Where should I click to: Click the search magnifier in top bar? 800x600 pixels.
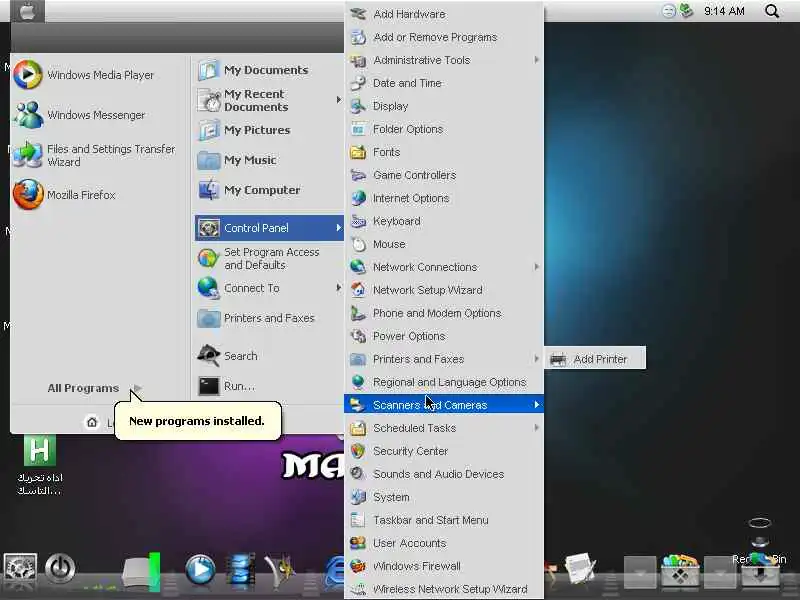pos(772,11)
